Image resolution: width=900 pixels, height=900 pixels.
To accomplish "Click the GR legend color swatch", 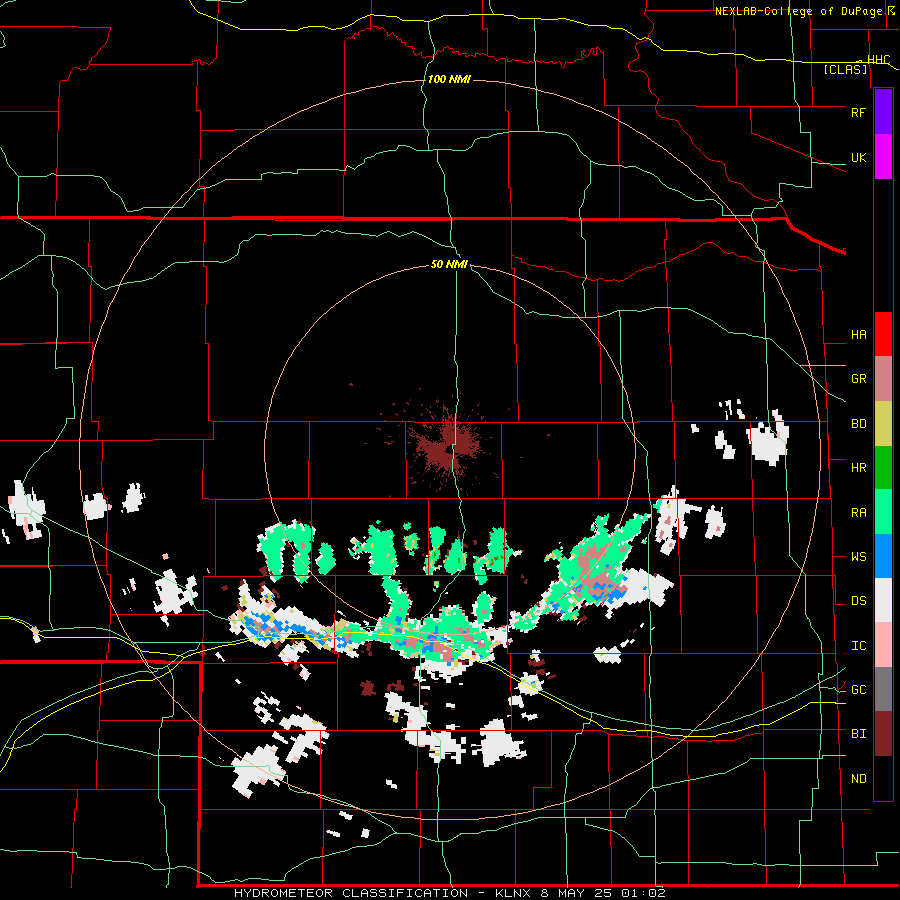I will point(883,378).
